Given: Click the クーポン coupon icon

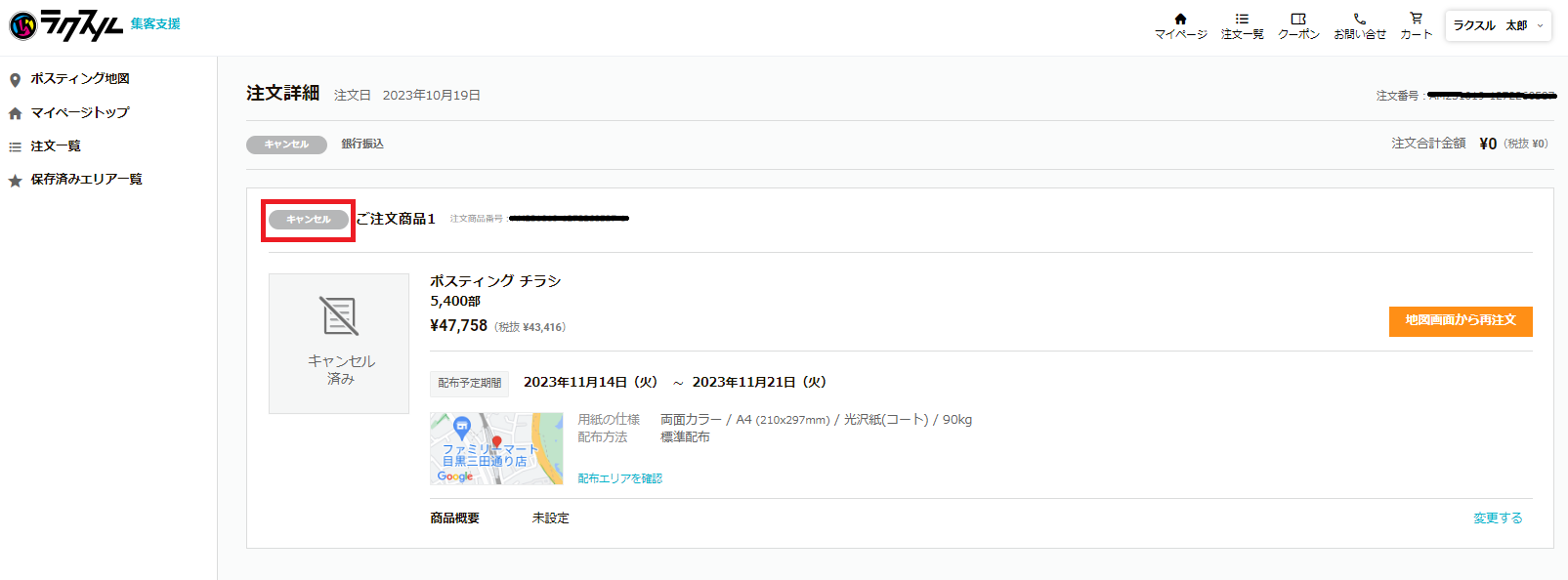Looking at the screenshot, I should [1298, 19].
